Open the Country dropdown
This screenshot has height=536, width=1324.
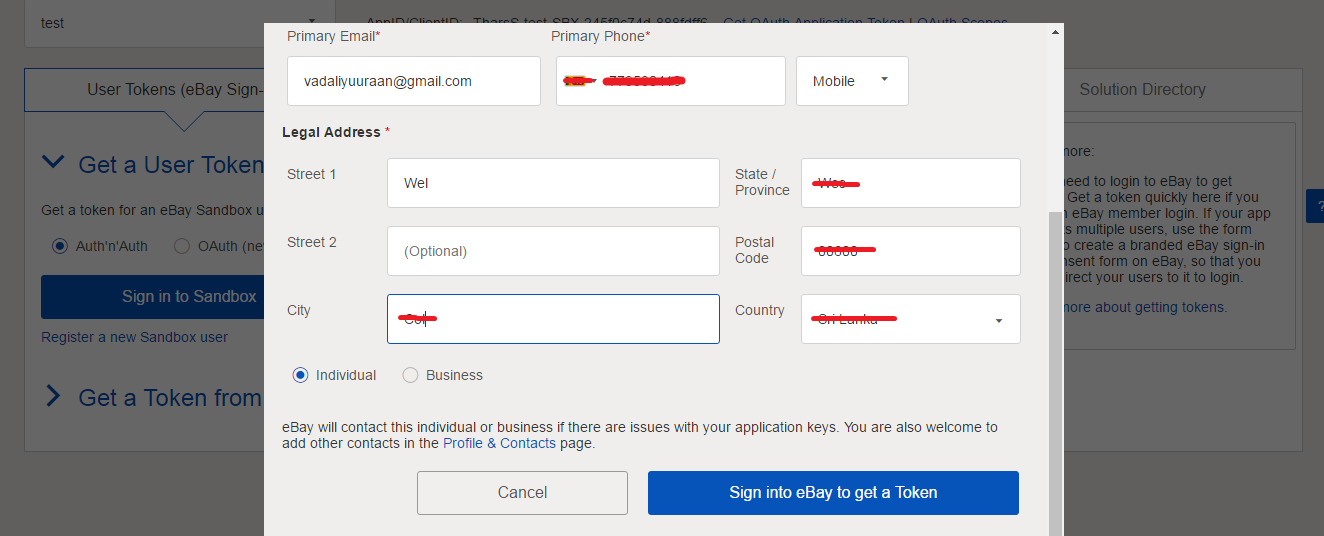point(911,319)
